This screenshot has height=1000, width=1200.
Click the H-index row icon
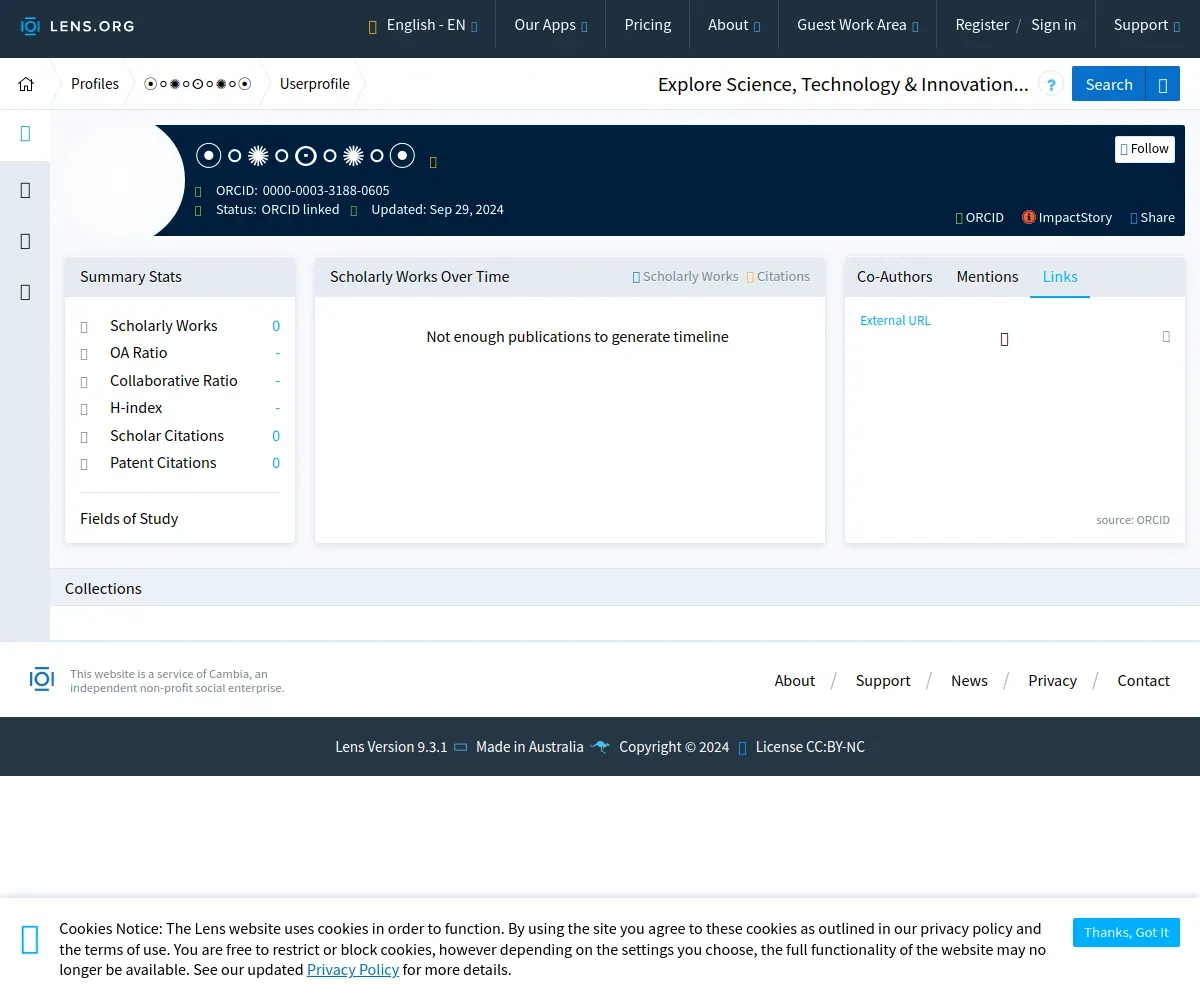tap(84, 409)
